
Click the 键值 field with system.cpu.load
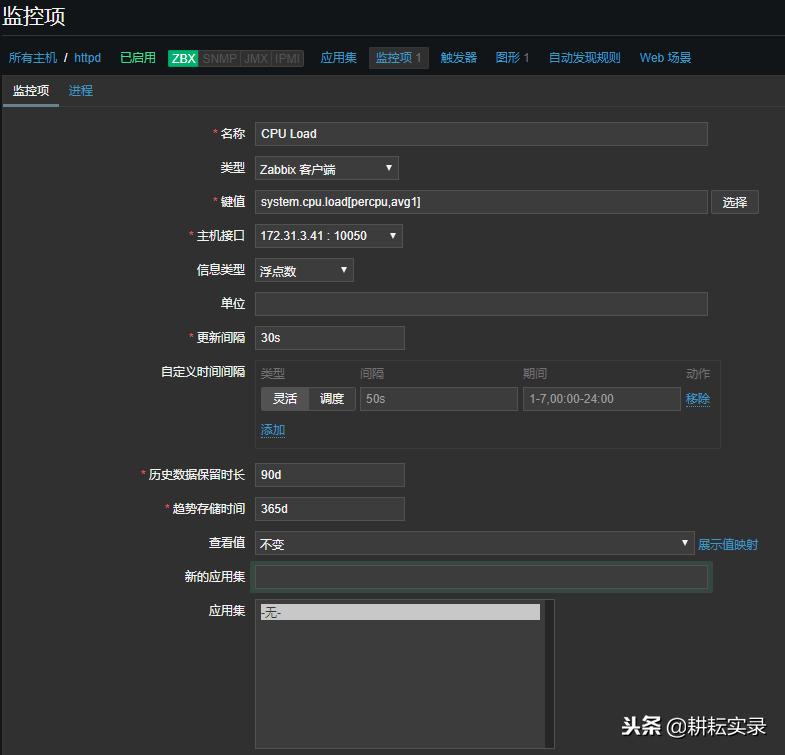[481, 202]
